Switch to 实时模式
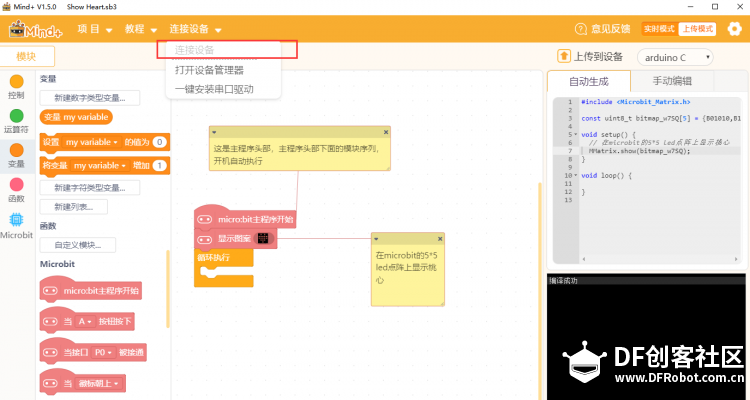The height and width of the screenshot is (400, 750). pos(659,29)
